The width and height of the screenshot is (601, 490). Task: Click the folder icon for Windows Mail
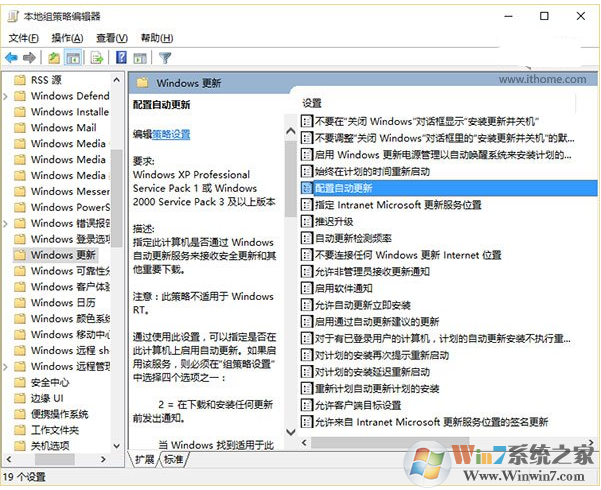click(x=20, y=128)
